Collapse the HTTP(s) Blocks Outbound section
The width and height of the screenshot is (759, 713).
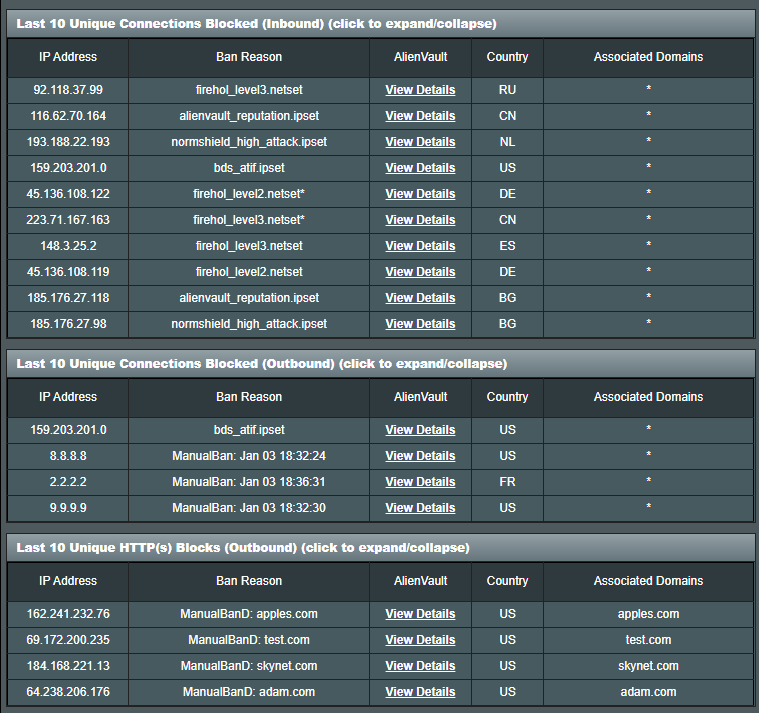point(380,547)
